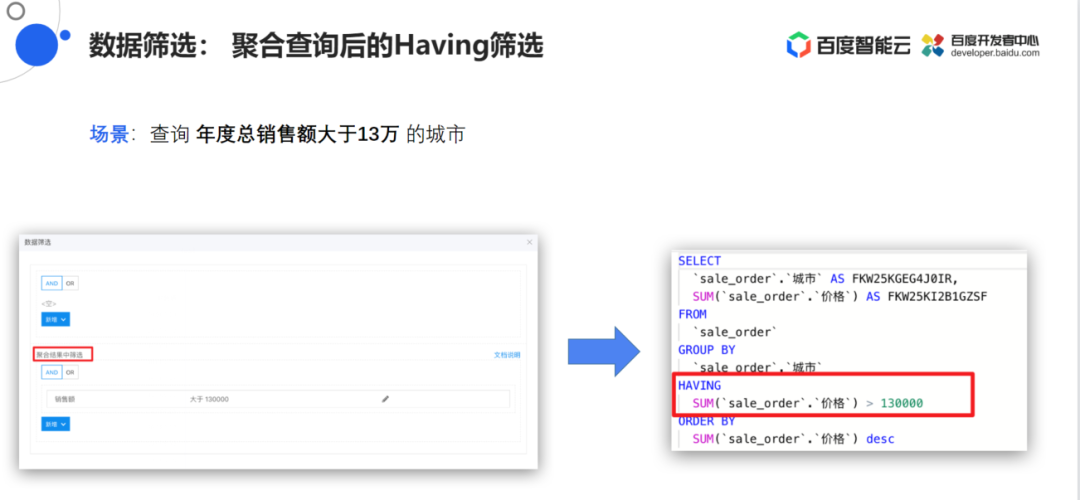Click the 百度智能云 brand name text
The image size is (1080, 500).
[x=864, y=45]
